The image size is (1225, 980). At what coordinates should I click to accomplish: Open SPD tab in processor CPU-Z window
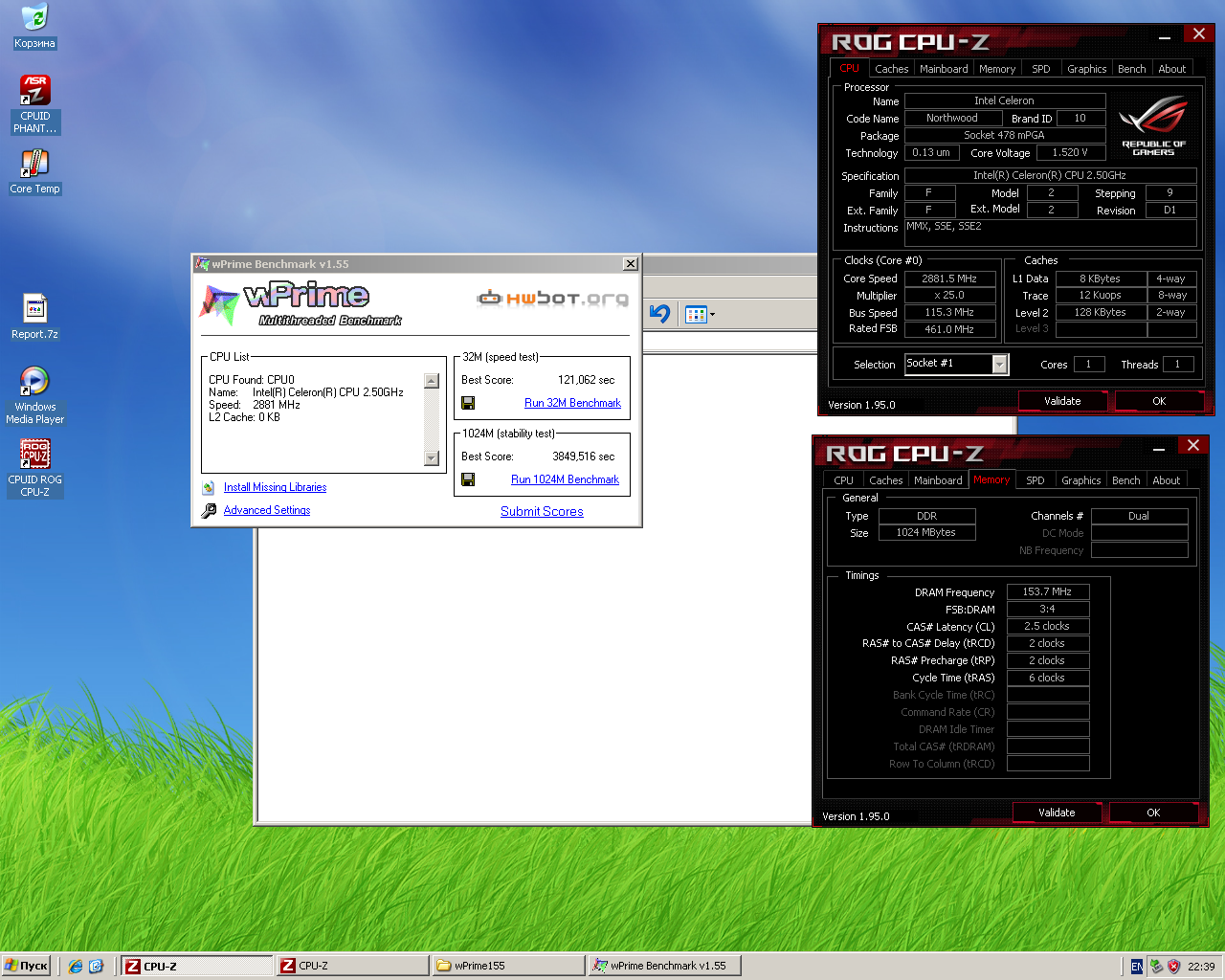coord(1041,69)
